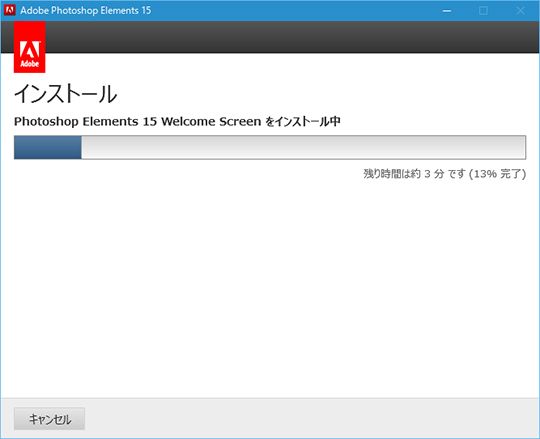Click the red Adobe logo badge
The width and height of the screenshot is (540, 439).
[x=30, y=47]
